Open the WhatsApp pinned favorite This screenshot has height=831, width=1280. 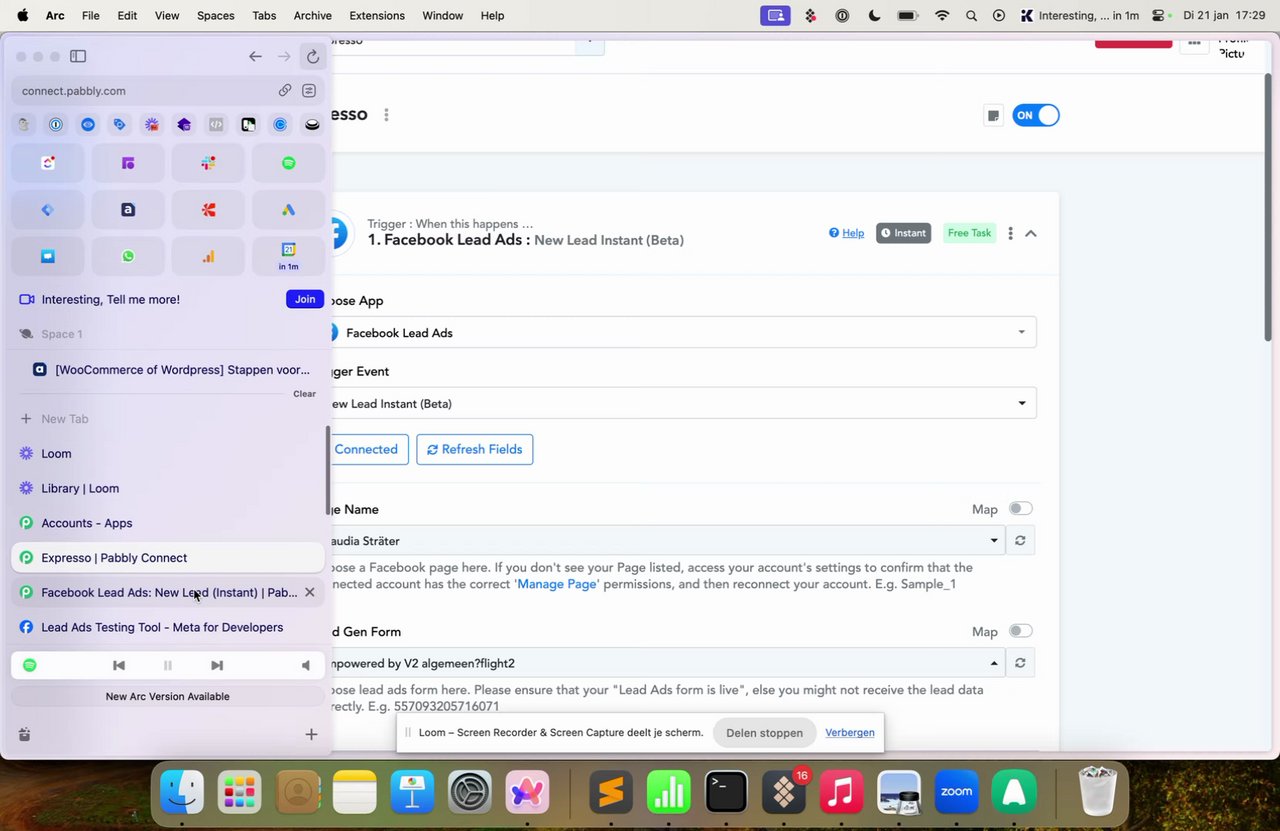[x=128, y=256]
